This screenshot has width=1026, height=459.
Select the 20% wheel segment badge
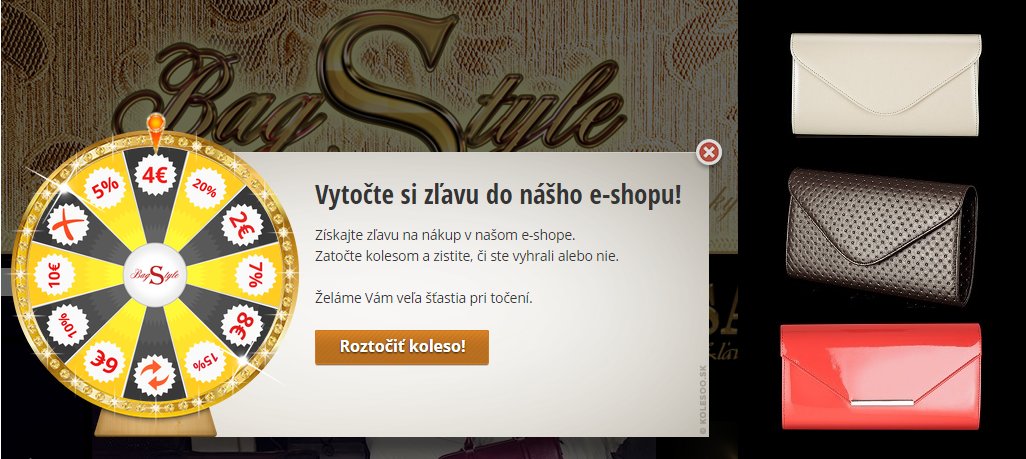click(x=205, y=189)
